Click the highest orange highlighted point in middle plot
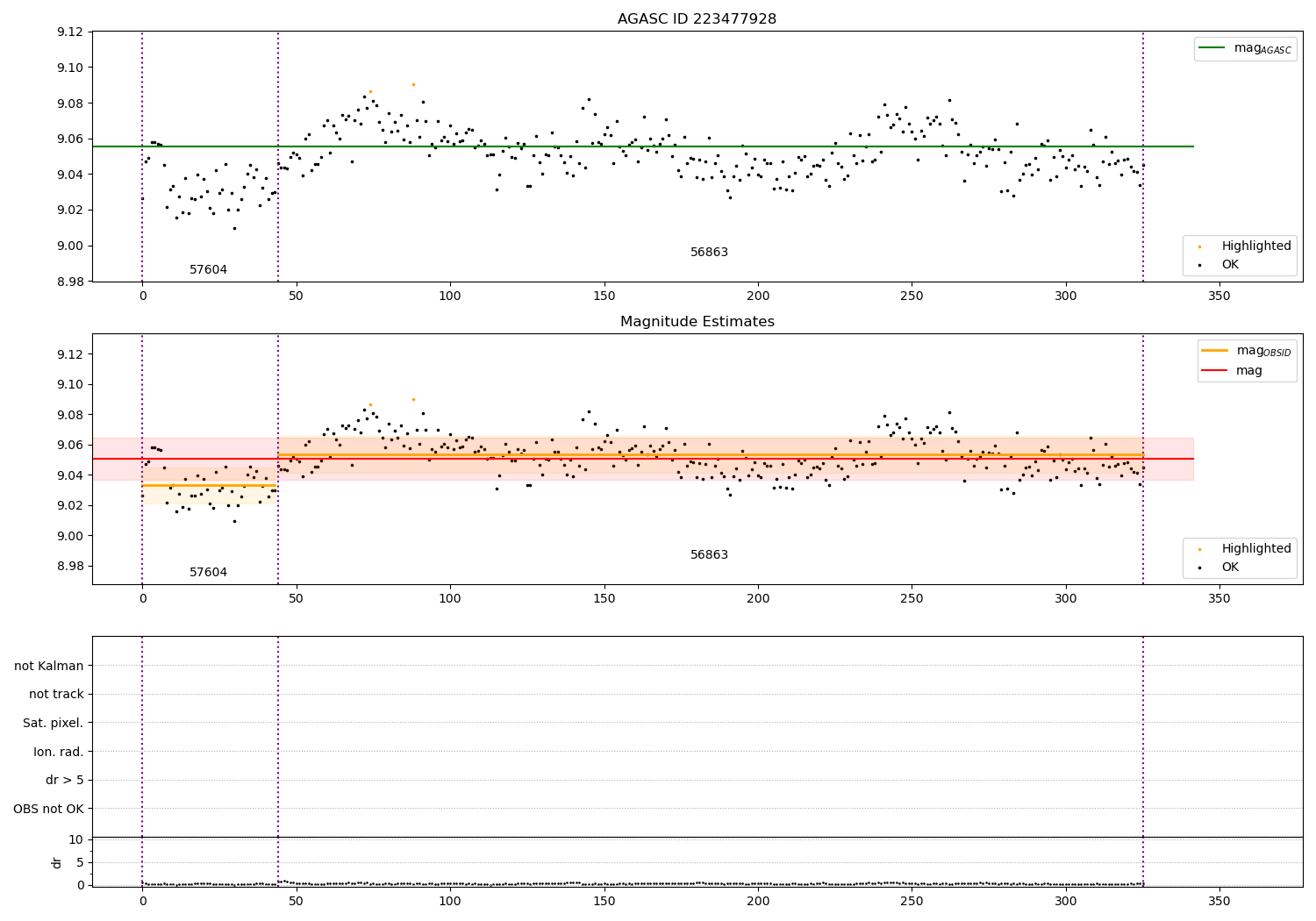 click(x=413, y=399)
